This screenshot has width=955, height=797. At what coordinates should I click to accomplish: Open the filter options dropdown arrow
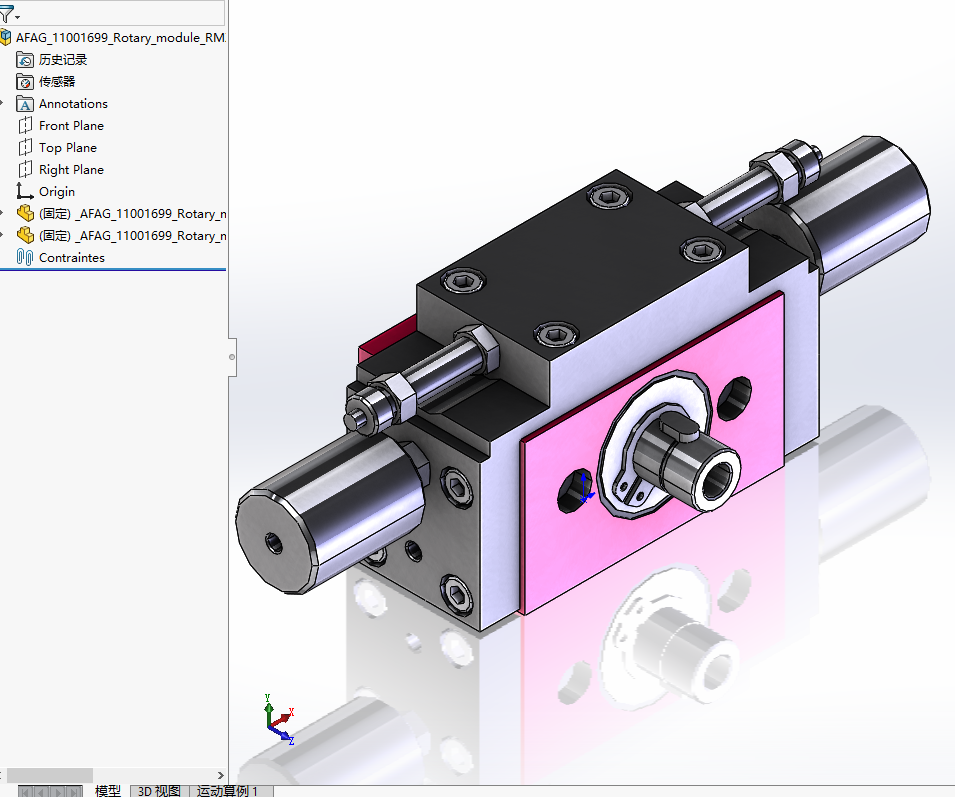[x=18, y=17]
